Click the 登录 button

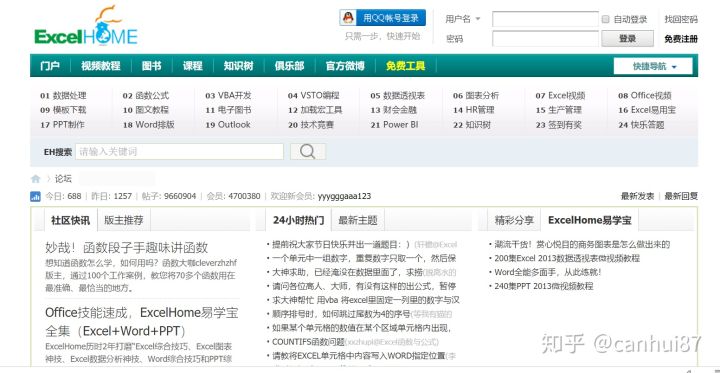point(627,39)
